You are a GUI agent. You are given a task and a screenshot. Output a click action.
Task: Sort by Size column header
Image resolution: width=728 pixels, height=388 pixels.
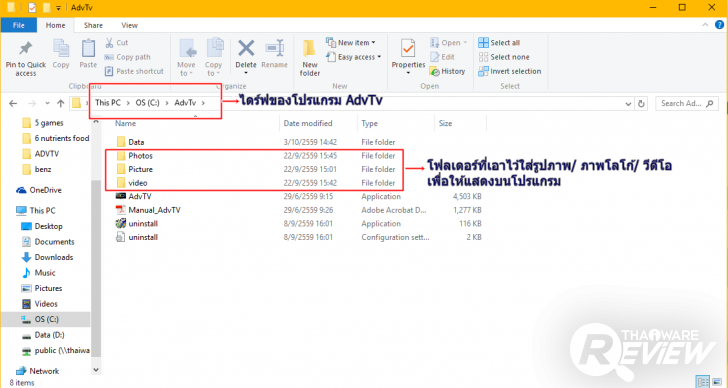(x=445, y=123)
